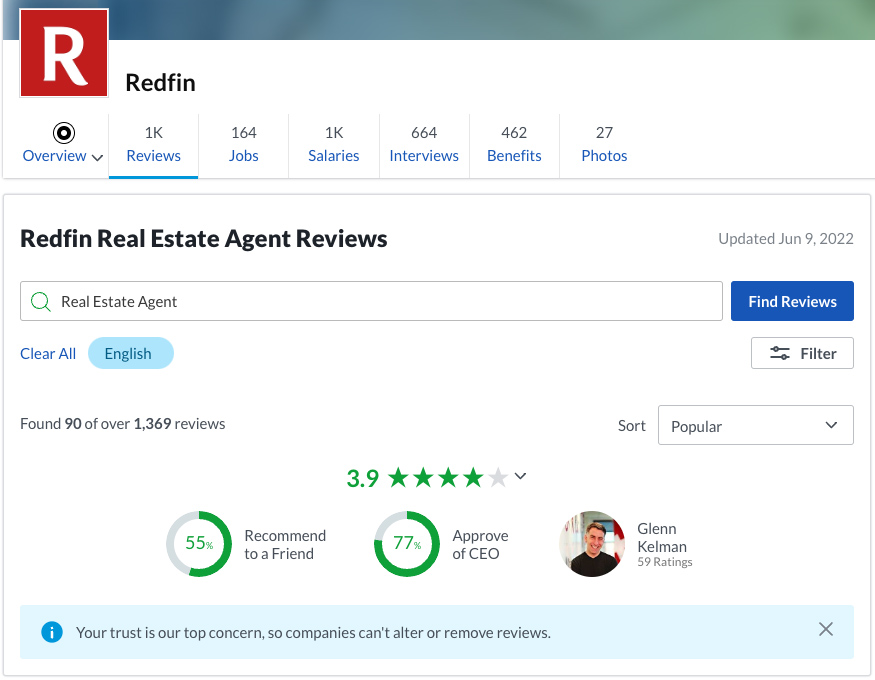Viewport: 875px width, 680px height.
Task: Remove the English filter chip
Action: [131, 353]
